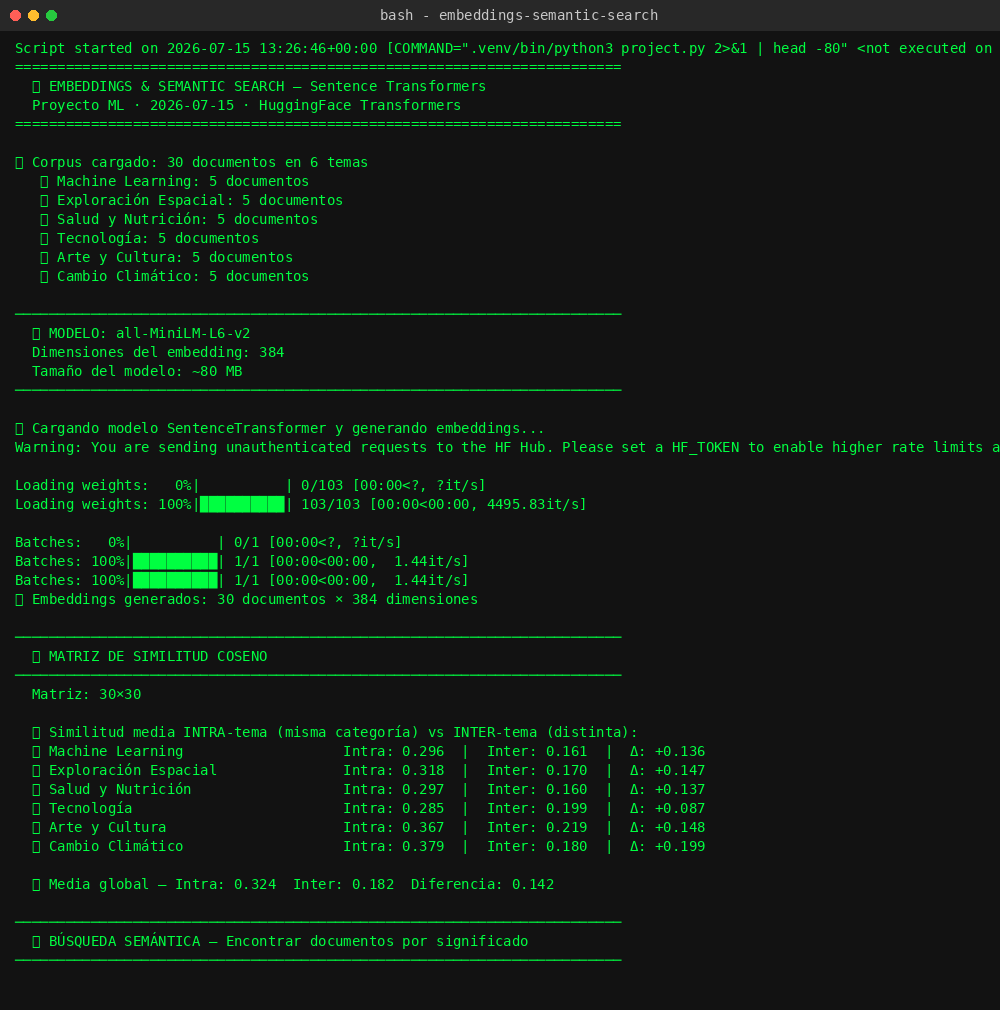The height and width of the screenshot is (1010, 1000).
Task: Click the yellow minimize window button
Action: (x=34, y=15)
